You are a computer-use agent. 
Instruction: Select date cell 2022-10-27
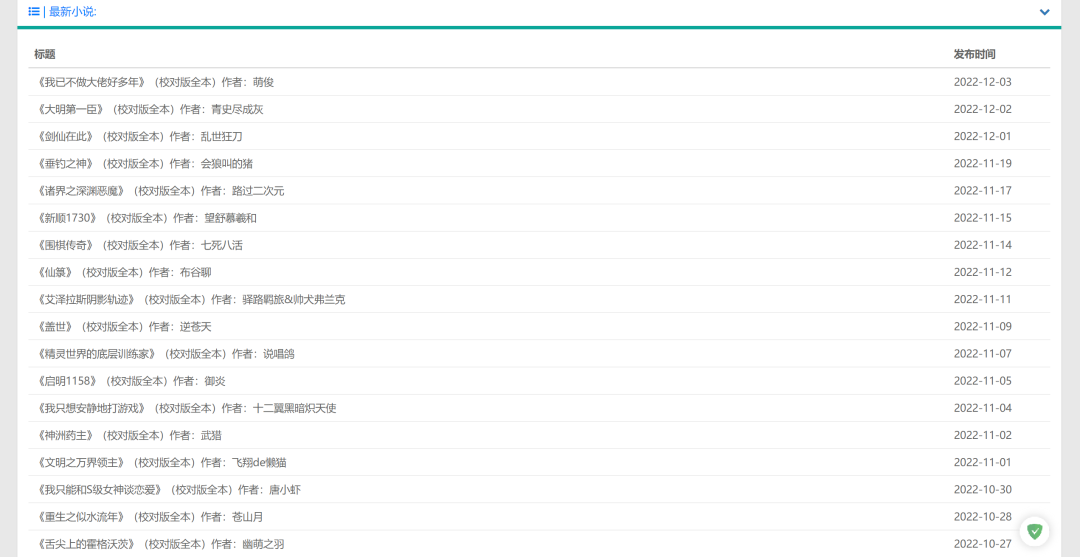[983, 544]
